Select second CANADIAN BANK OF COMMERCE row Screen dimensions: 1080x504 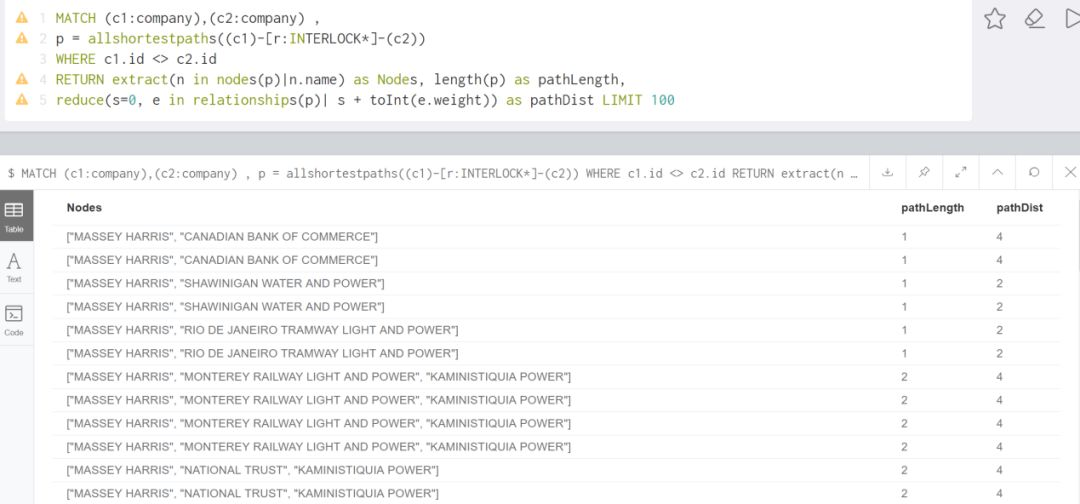pyautogui.click(x=557, y=260)
